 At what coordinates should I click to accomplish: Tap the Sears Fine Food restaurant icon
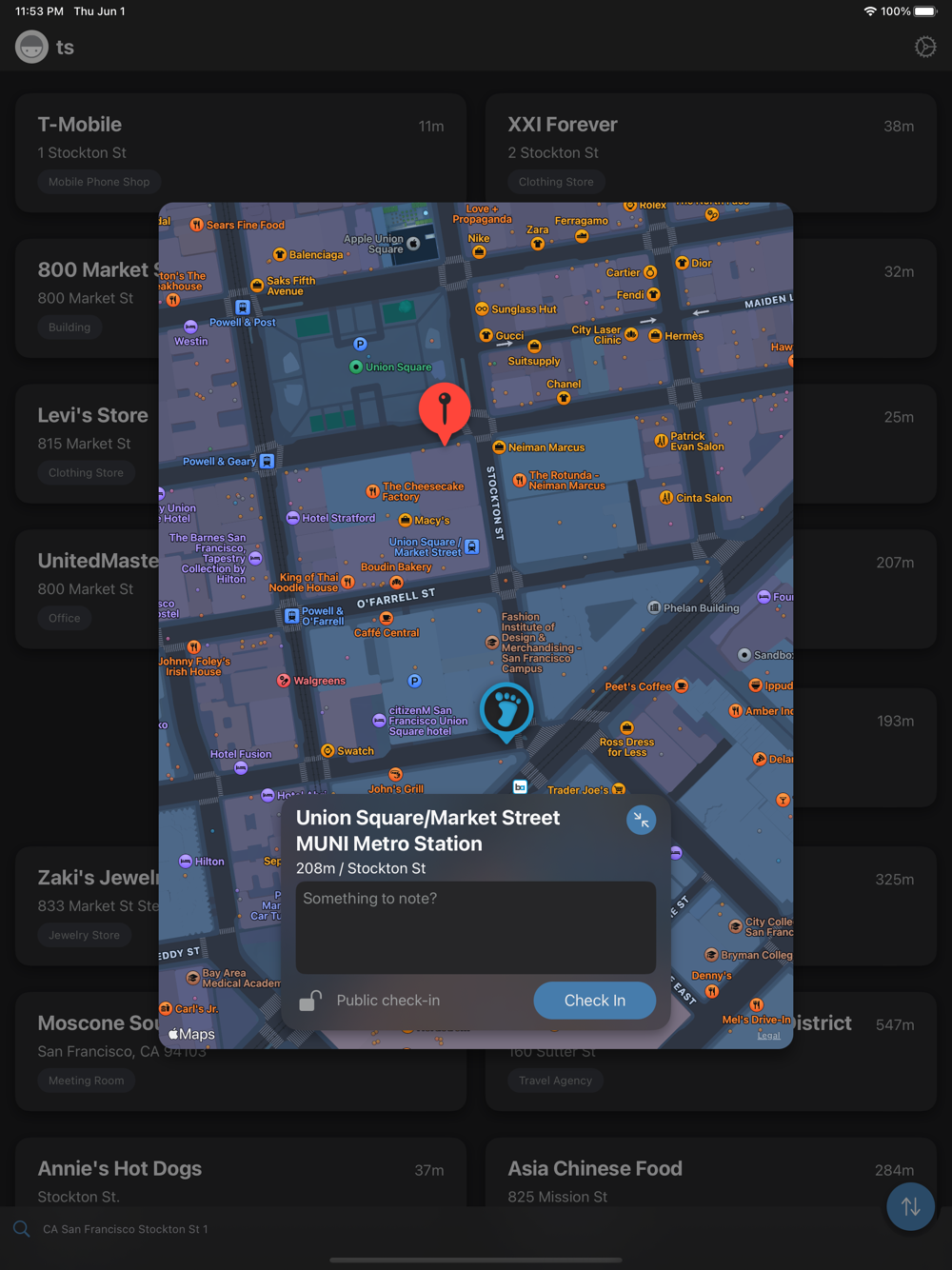point(196,225)
